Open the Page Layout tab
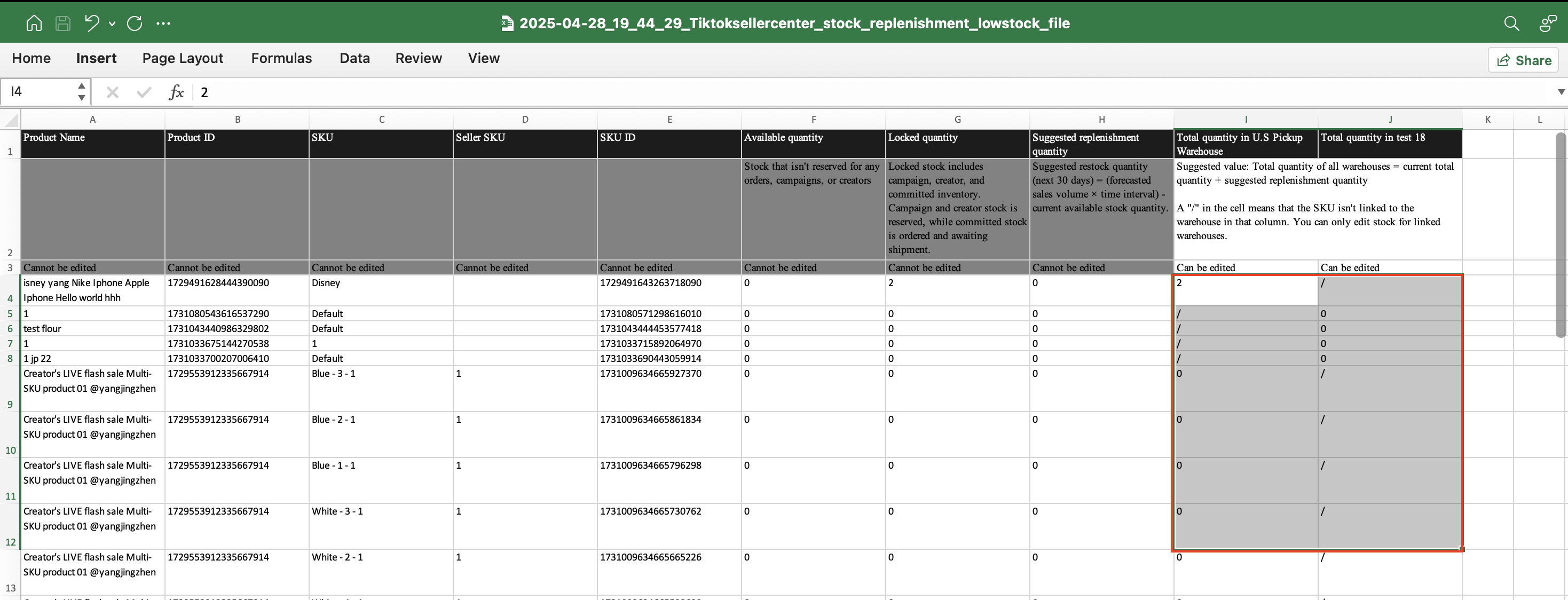This screenshot has width=1568, height=600. coord(183,58)
